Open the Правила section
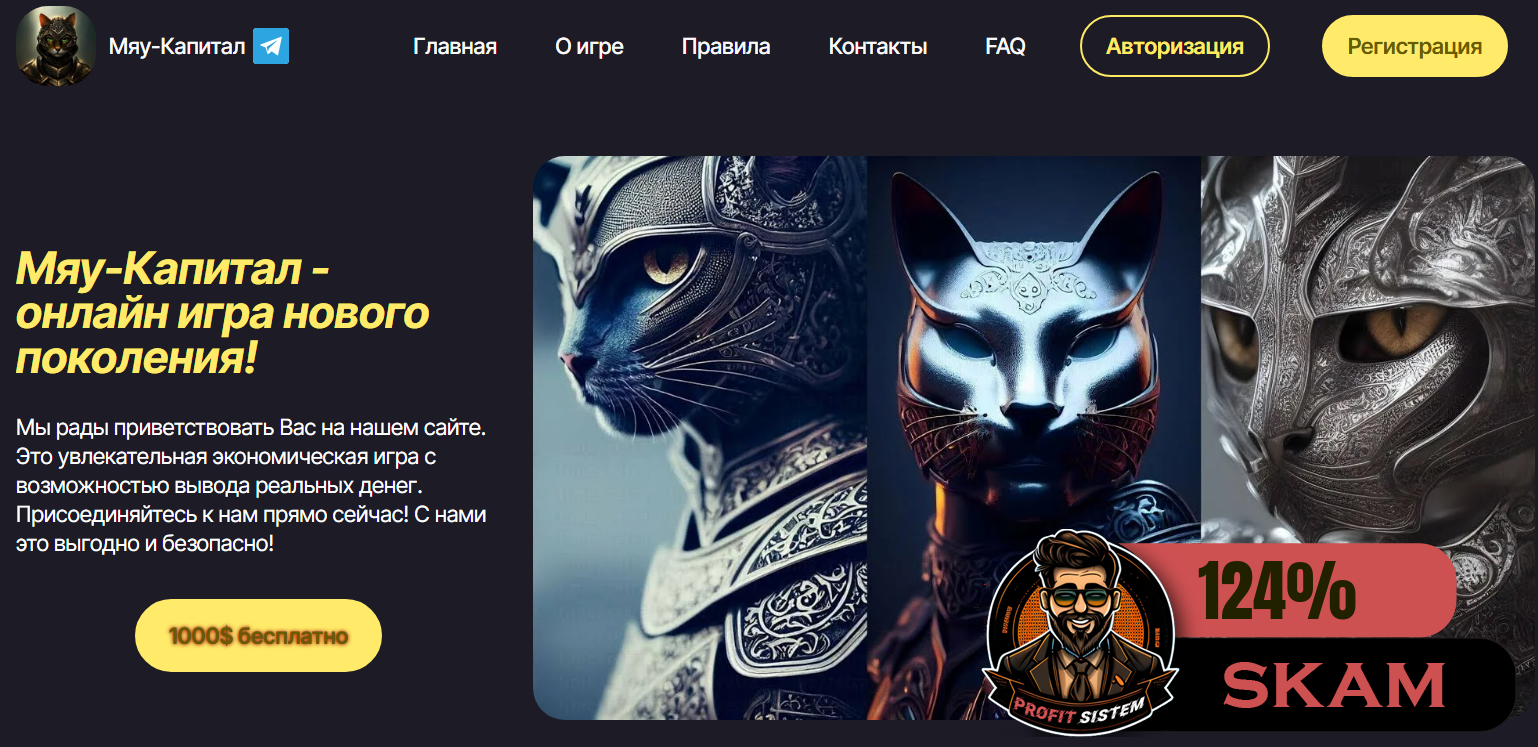Viewport: 1538px width, 747px height. (x=726, y=46)
